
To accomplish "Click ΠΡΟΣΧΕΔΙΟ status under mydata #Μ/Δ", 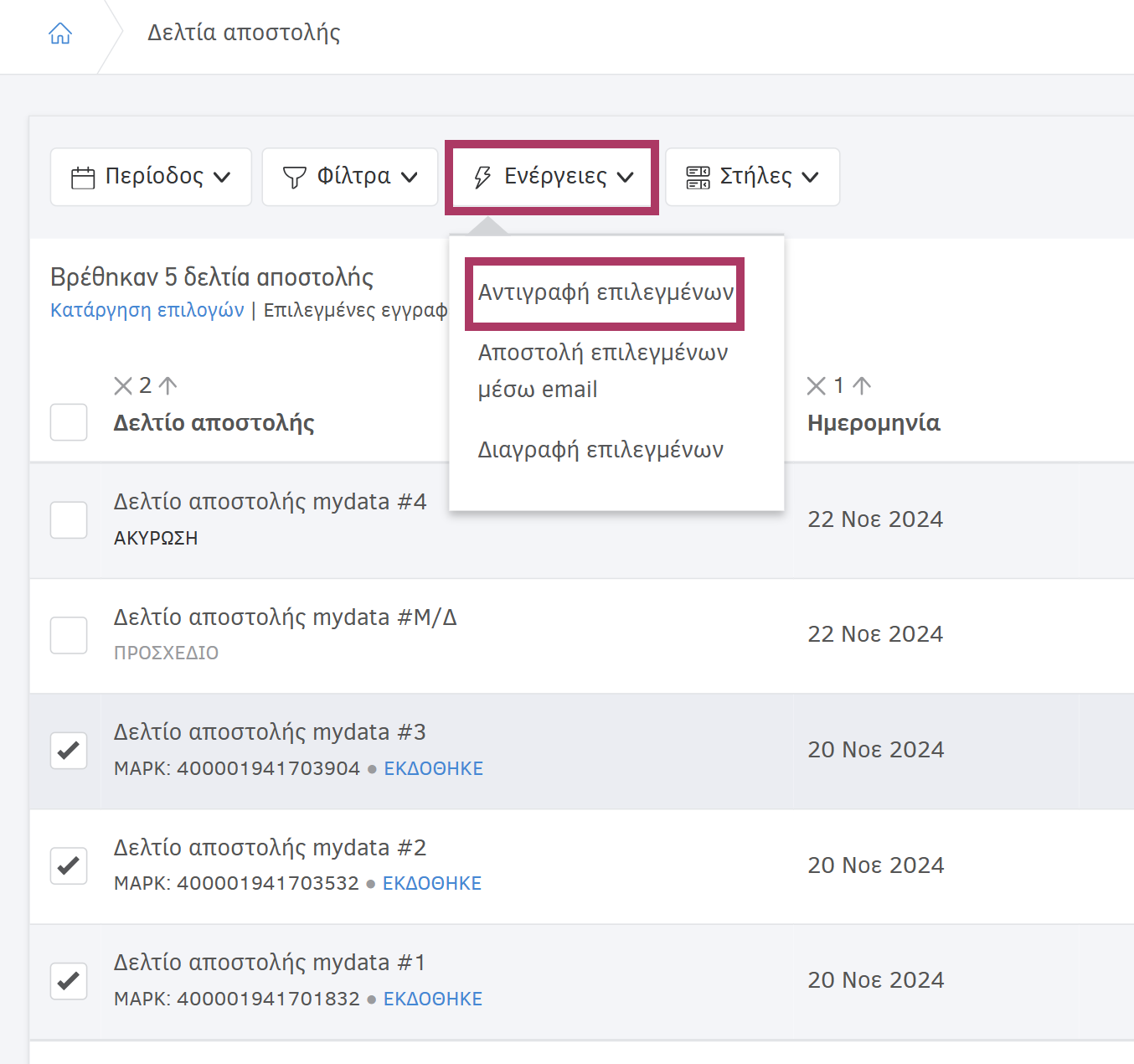I will point(166,653).
